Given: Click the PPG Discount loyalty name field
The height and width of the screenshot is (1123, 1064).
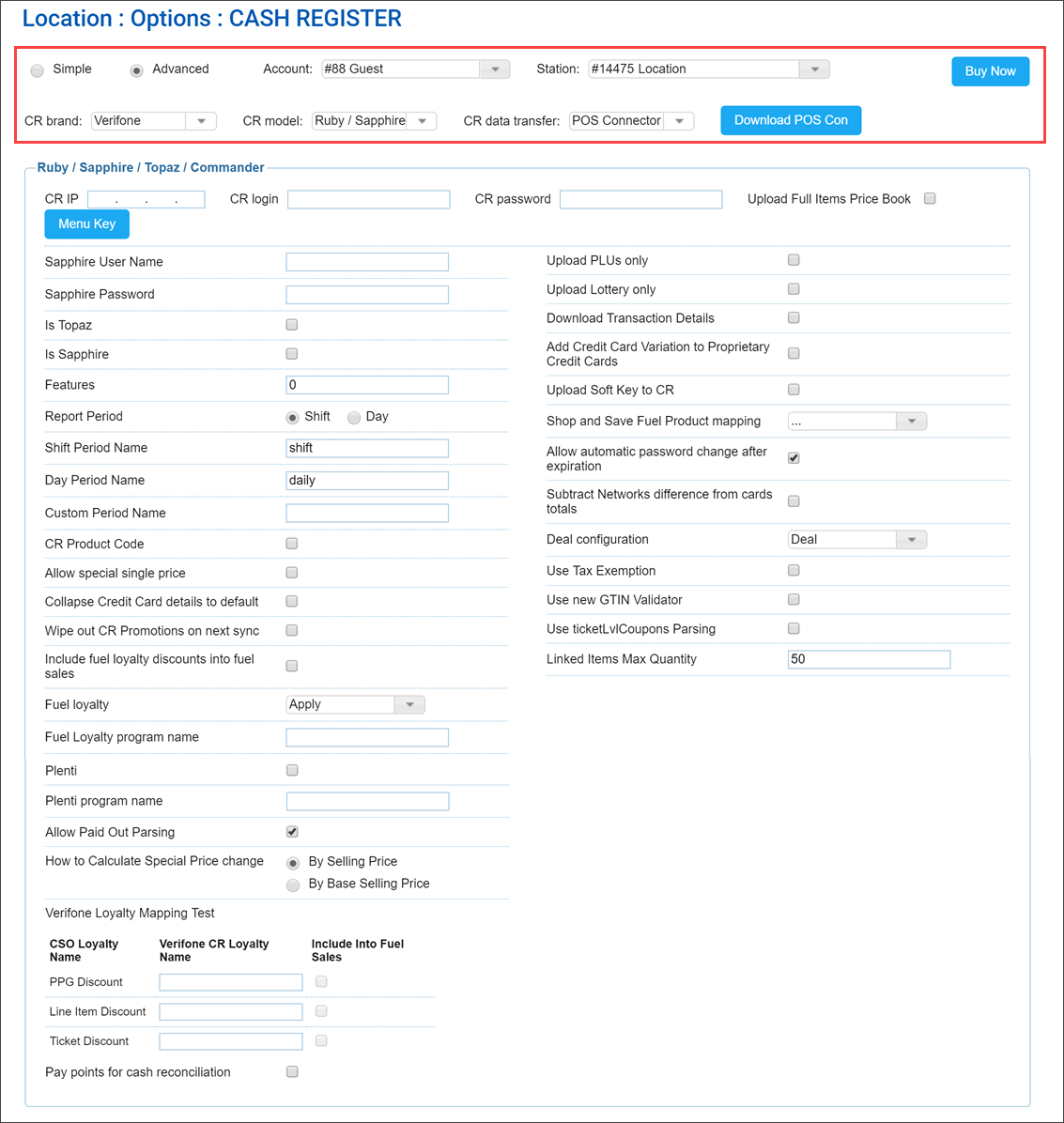Looking at the screenshot, I should pyautogui.click(x=231, y=982).
